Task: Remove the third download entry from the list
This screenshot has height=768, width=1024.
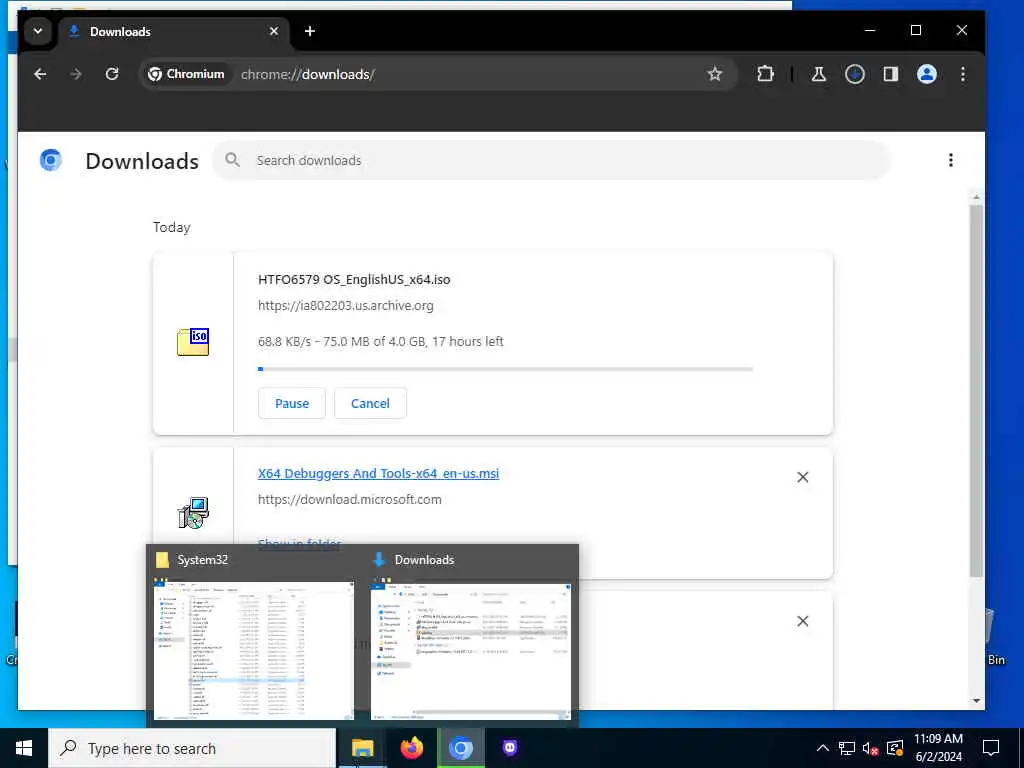Action: click(803, 621)
